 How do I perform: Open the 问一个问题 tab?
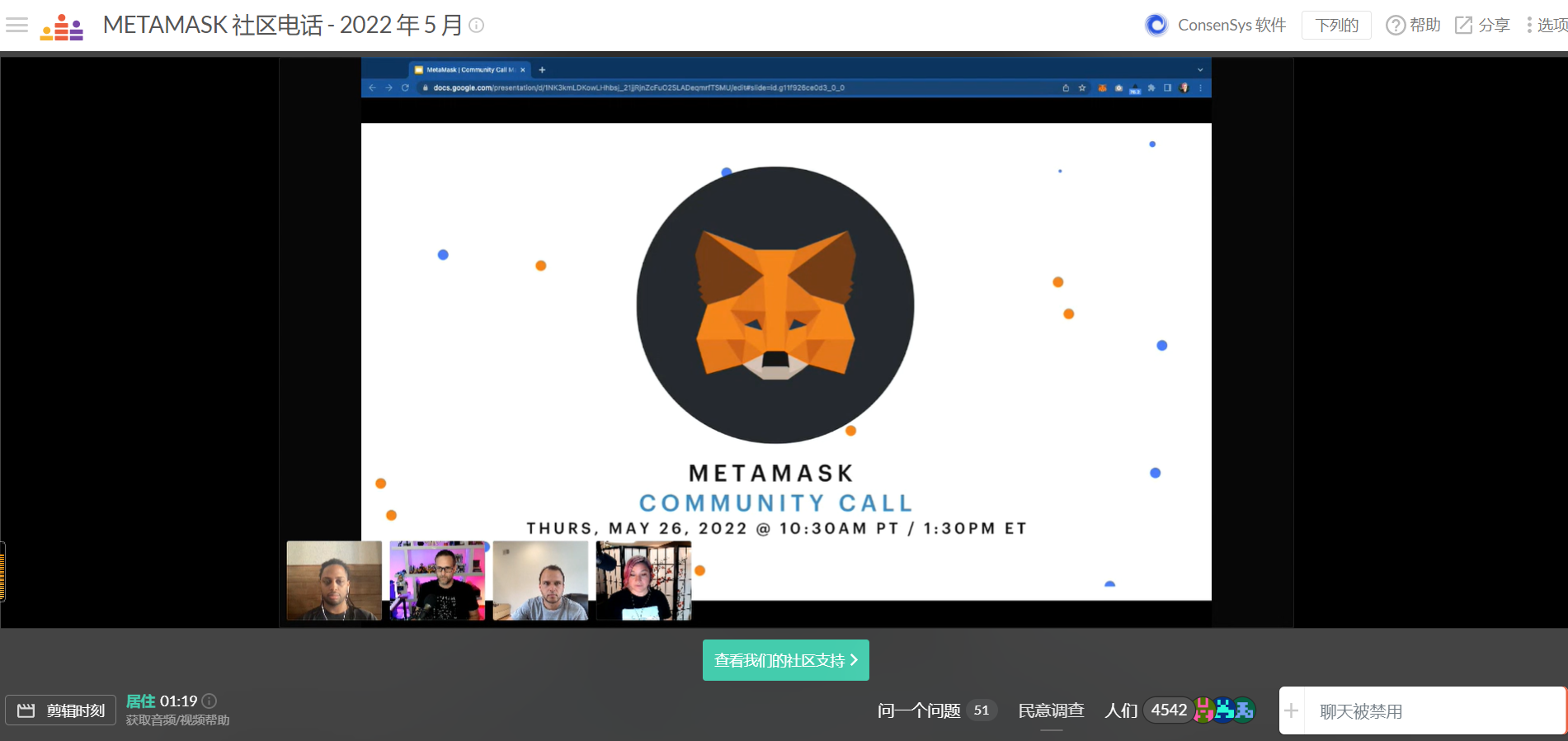[919, 710]
